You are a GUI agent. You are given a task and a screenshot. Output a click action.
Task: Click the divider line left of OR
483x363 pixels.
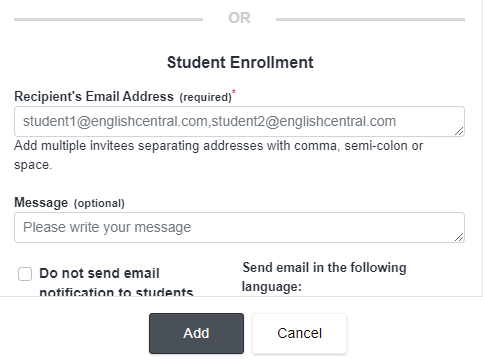point(108,19)
